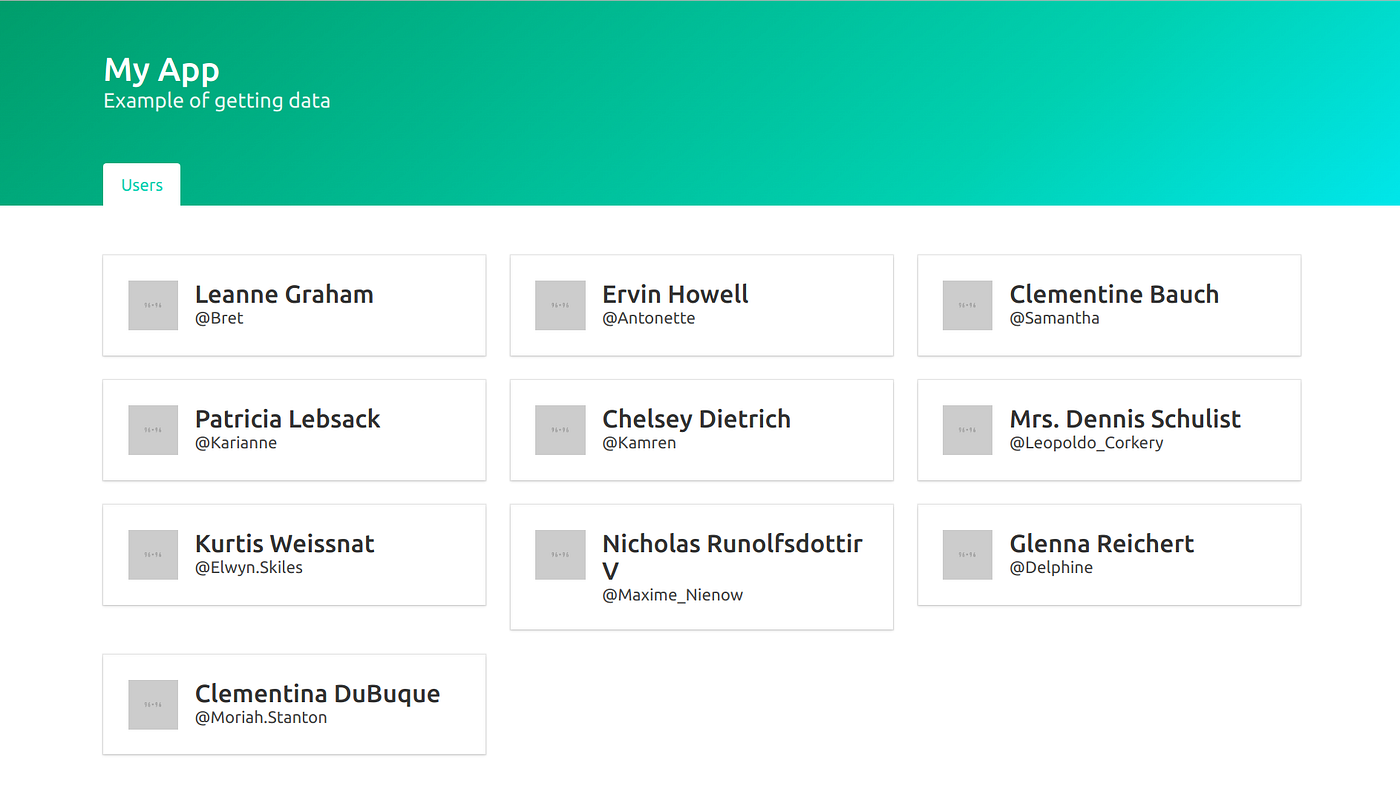Click Mrs. Dennis Schulist's avatar thumbnail
Image resolution: width=1400 pixels, height=812 pixels.
tap(968, 430)
